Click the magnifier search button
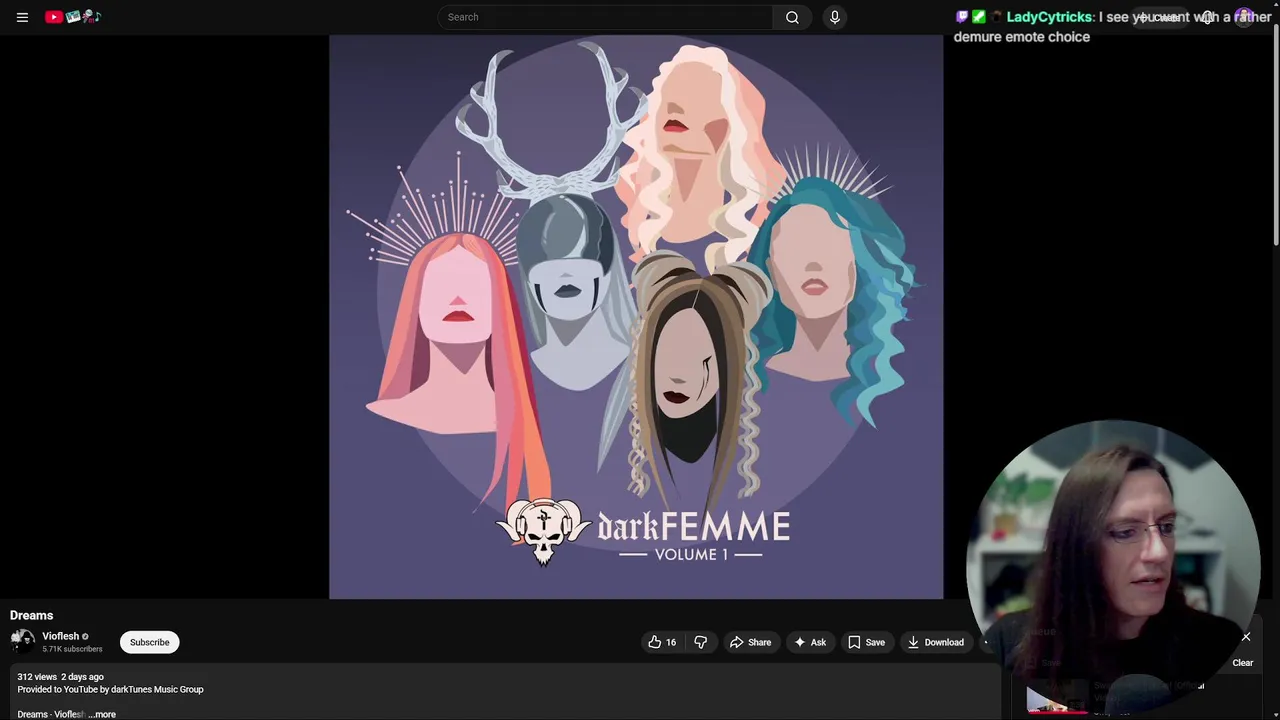 (792, 17)
